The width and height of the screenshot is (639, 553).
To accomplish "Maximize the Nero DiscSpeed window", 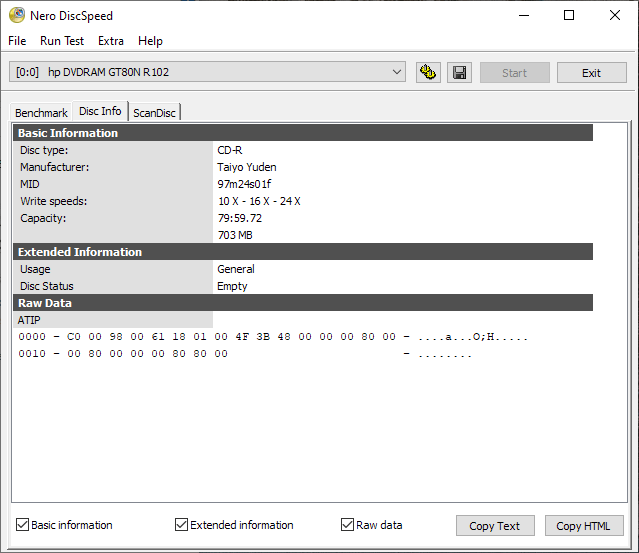I will 569,15.
